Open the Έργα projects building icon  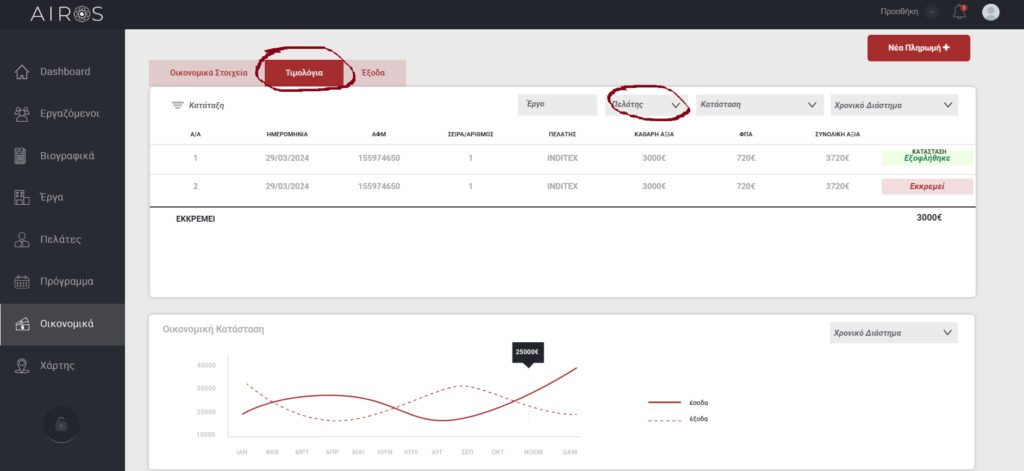21,198
